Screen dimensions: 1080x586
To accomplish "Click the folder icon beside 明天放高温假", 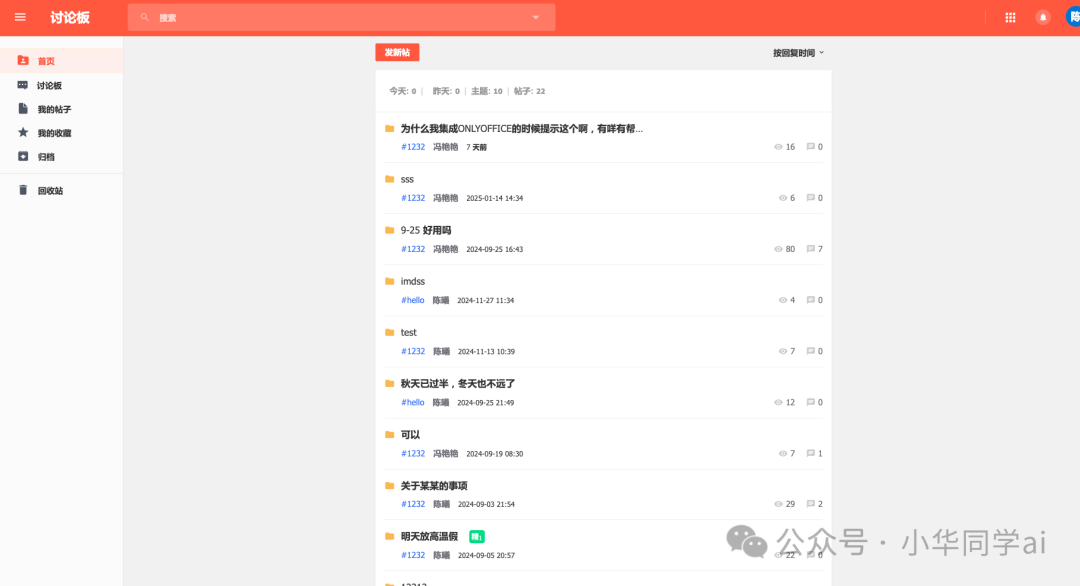I will tap(389, 536).
